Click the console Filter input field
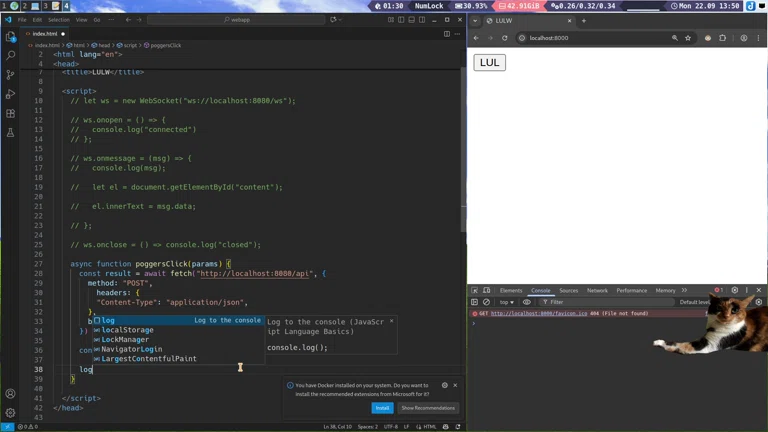The height and width of the screenshot is (432, 768). (600, 301)
